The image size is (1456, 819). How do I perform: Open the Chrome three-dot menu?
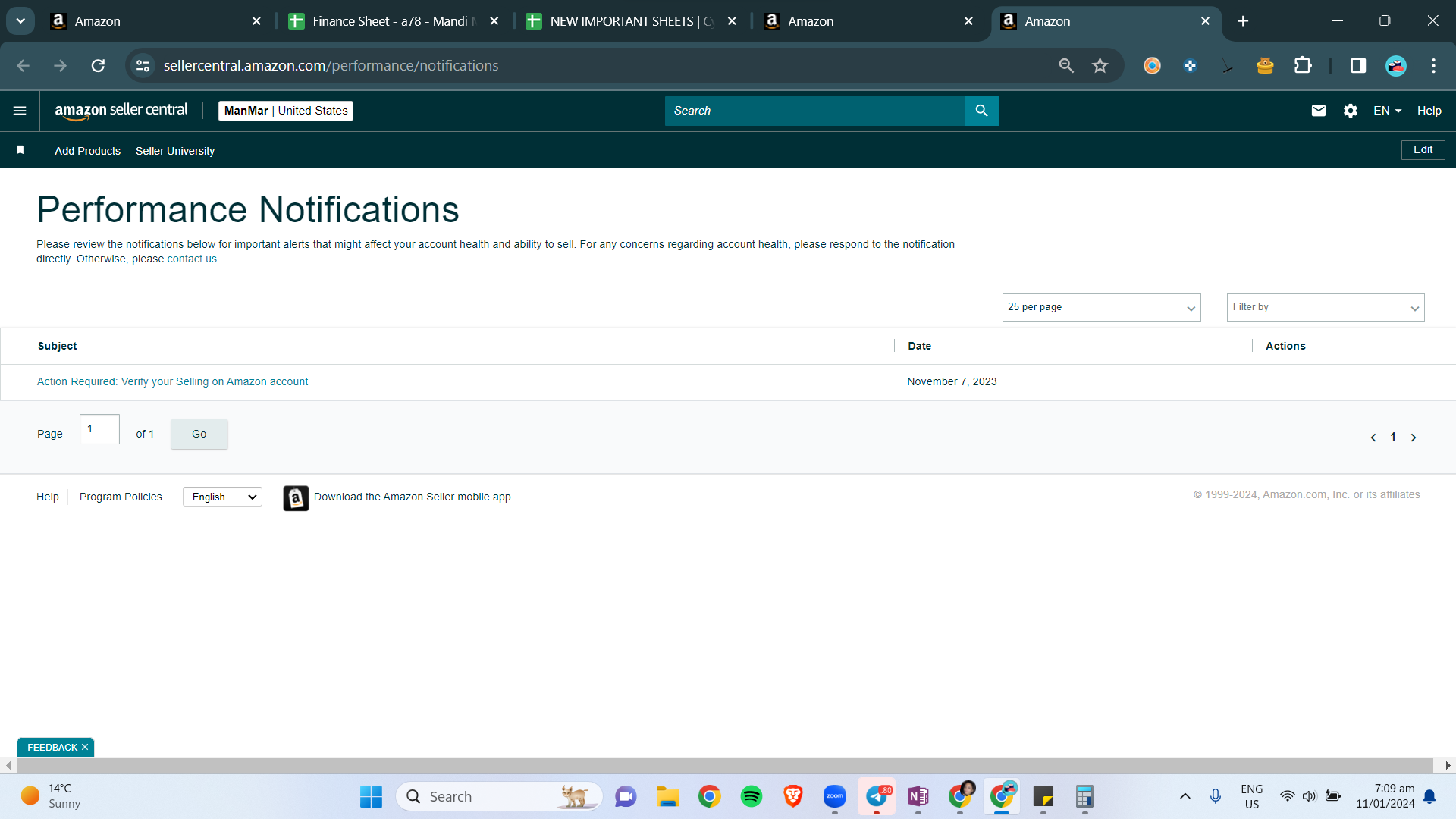click(1433, 66)
